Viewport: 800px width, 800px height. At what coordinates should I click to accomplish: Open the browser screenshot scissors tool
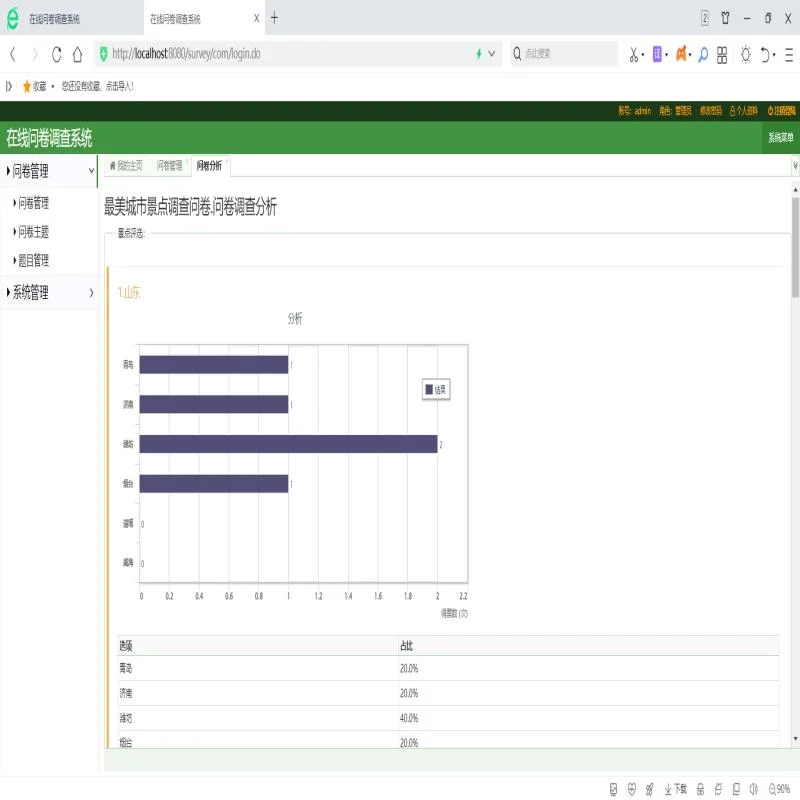point(632,55)
